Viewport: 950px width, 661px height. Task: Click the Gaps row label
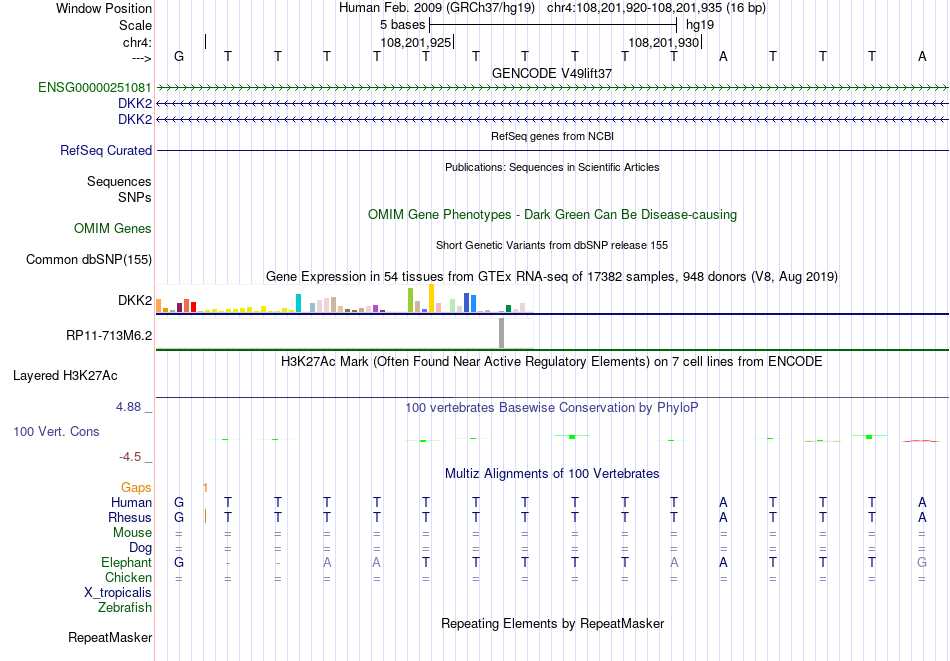(136, 488)
